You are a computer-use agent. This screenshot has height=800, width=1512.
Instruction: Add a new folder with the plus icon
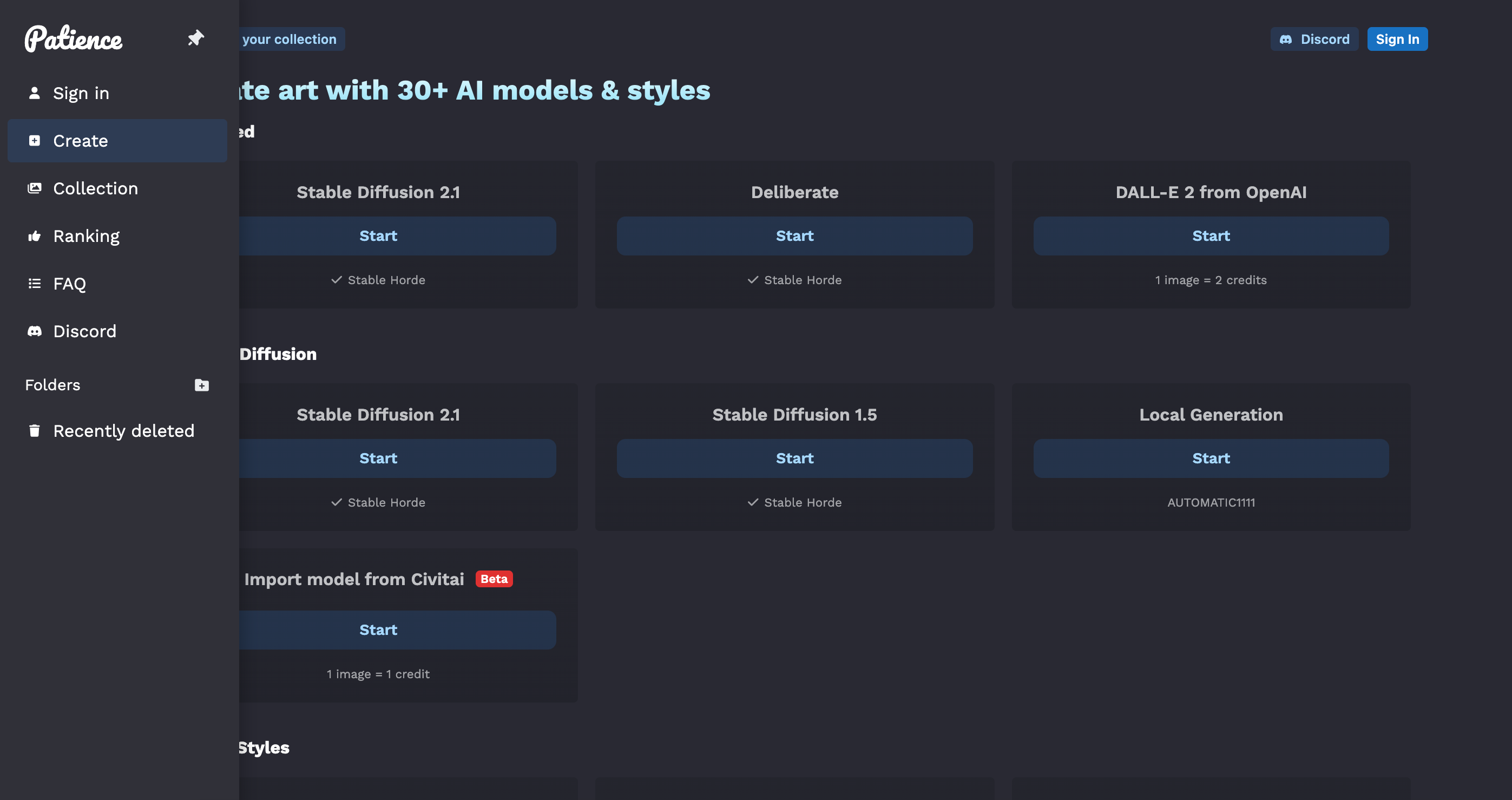point(201,385)
